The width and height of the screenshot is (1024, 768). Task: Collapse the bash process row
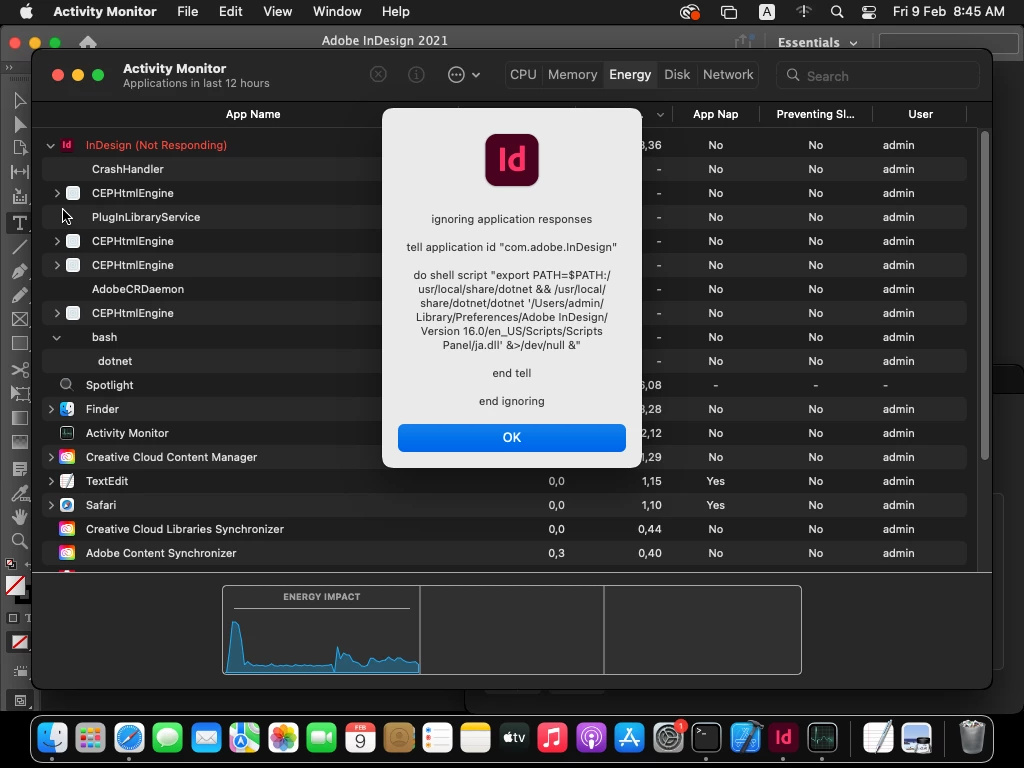tap(57, 338)
